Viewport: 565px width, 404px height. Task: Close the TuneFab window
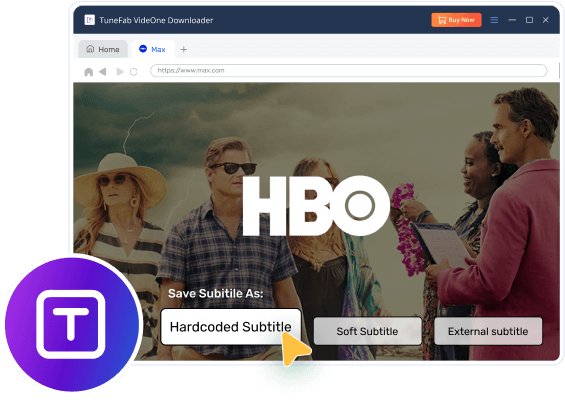pos(546,20)
